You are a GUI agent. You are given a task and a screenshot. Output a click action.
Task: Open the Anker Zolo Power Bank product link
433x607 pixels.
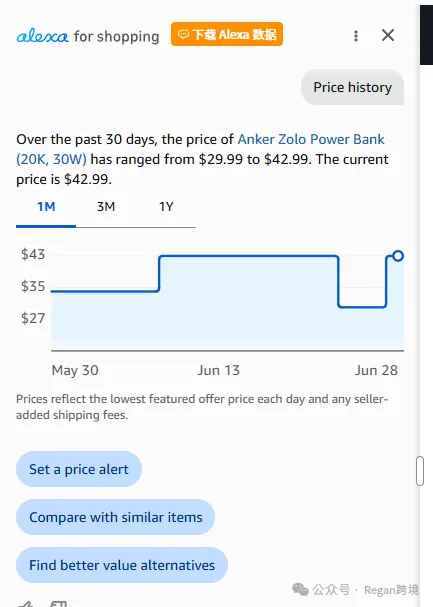tap(200, 149)
